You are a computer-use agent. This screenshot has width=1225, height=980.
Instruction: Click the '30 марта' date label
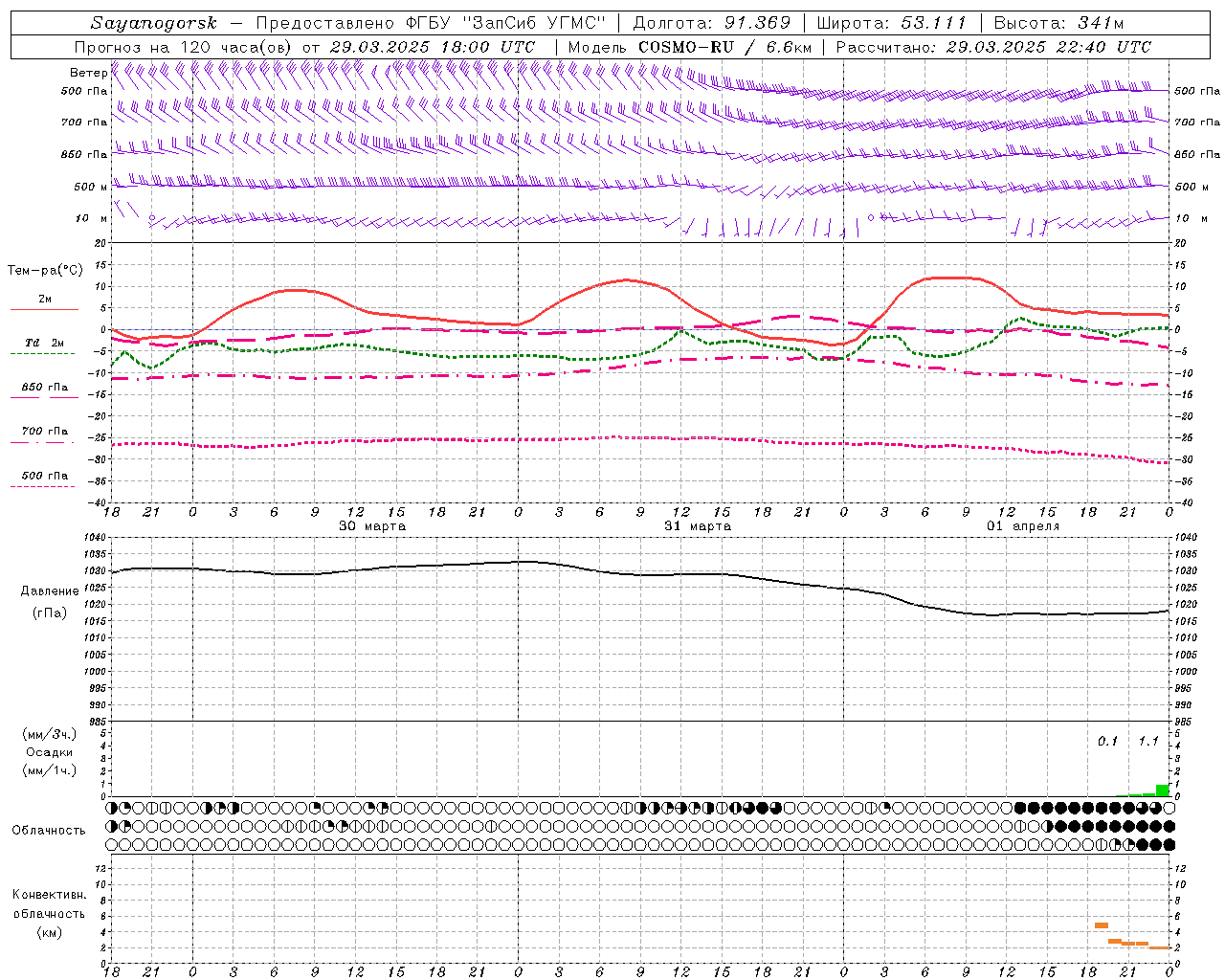372,526
